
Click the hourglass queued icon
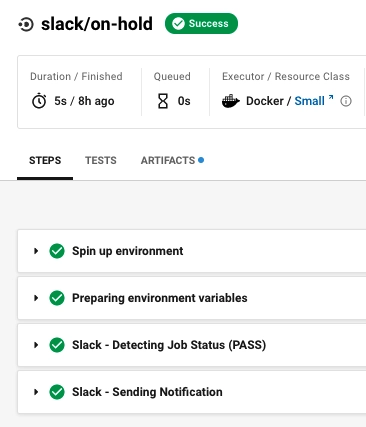163,101
